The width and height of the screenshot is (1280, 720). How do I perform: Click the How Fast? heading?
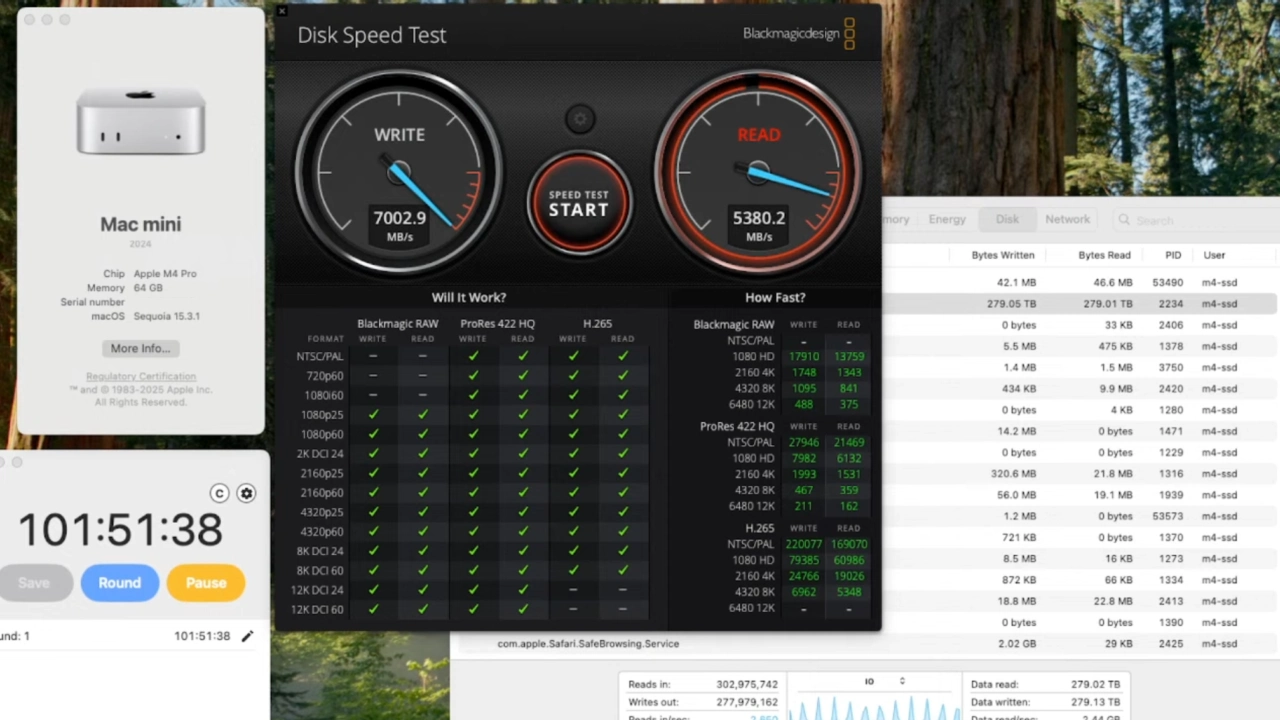coord(775,297)
